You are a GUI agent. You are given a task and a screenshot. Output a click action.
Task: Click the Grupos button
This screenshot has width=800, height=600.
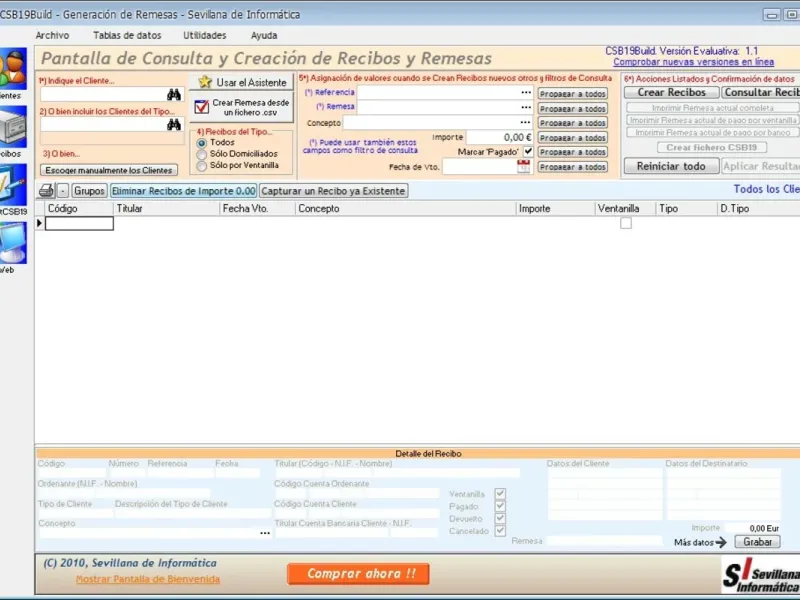89,191
